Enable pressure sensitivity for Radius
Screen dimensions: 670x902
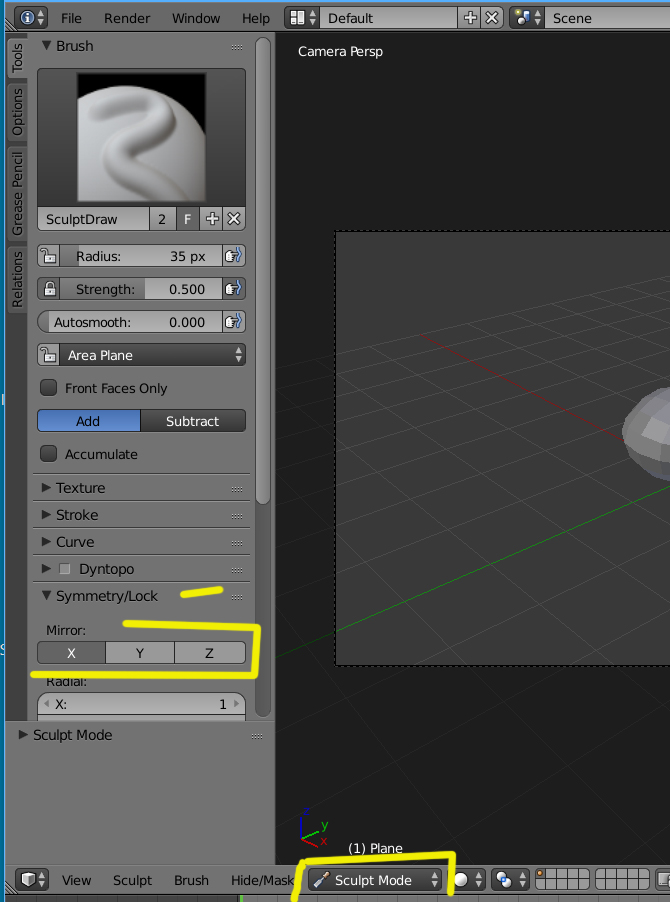click(233, 256)
